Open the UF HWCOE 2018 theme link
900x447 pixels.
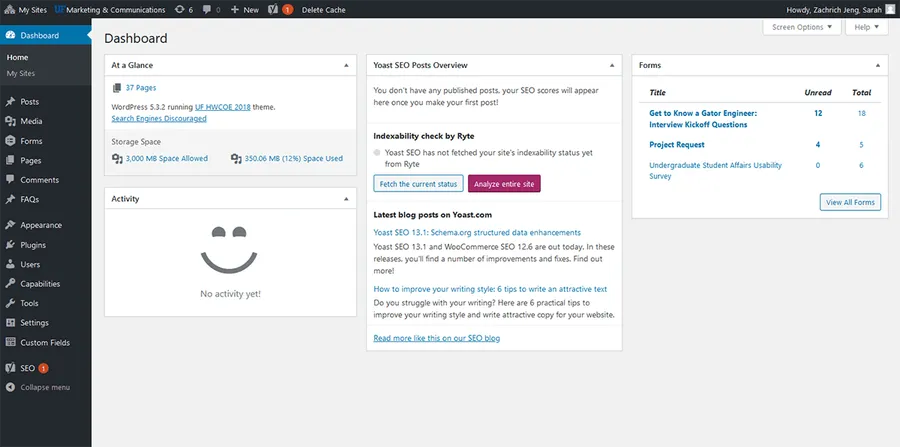coord(223,107)
